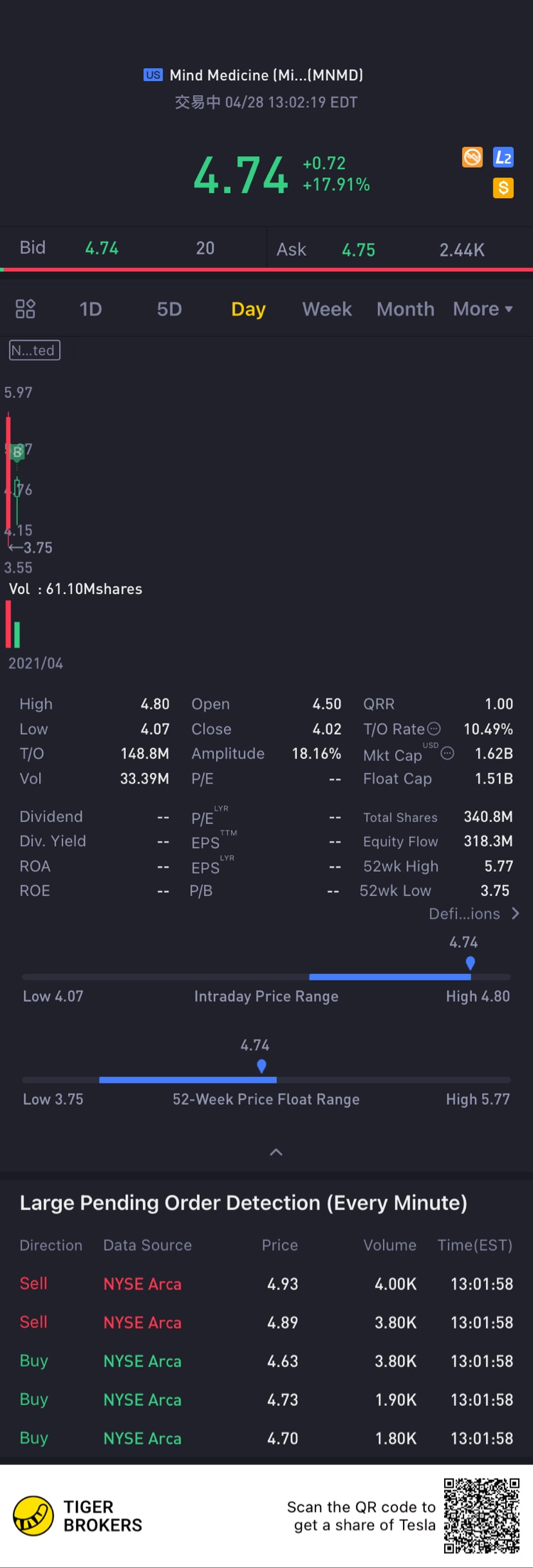Select the Month chart tab

click(x=405, y=309)
